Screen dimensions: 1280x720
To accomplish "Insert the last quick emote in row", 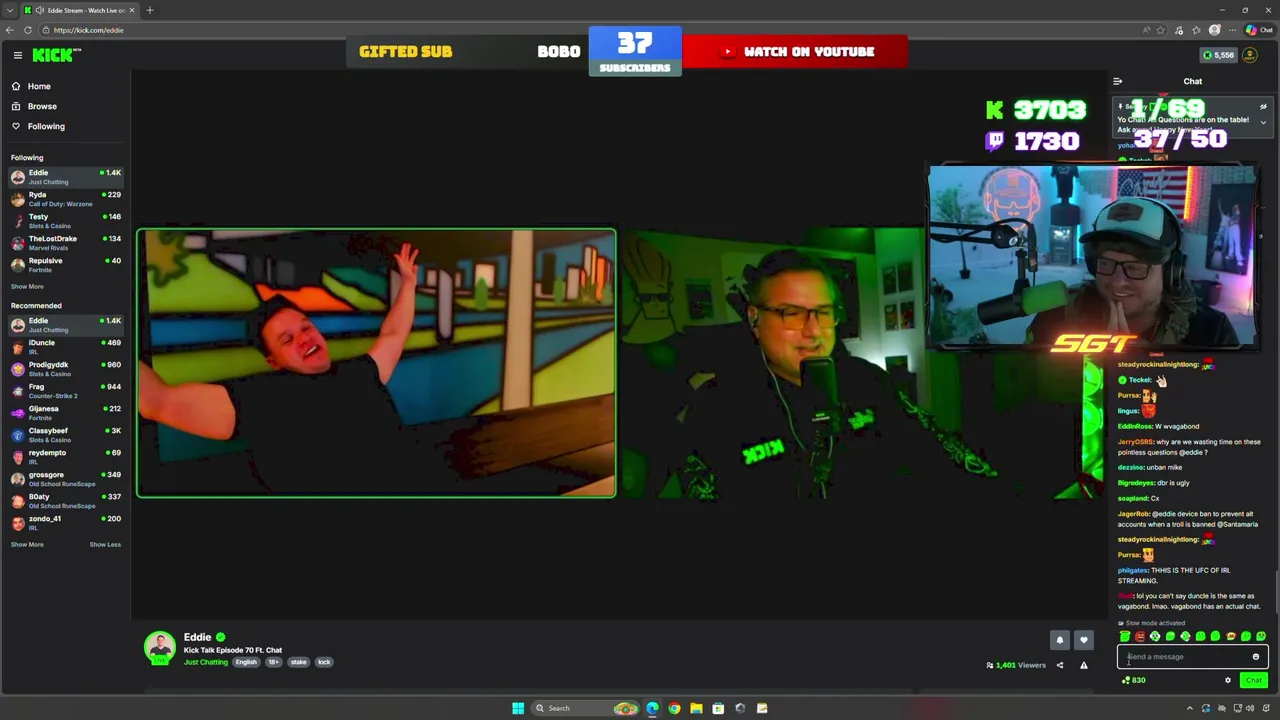I will coord(1261,636).
